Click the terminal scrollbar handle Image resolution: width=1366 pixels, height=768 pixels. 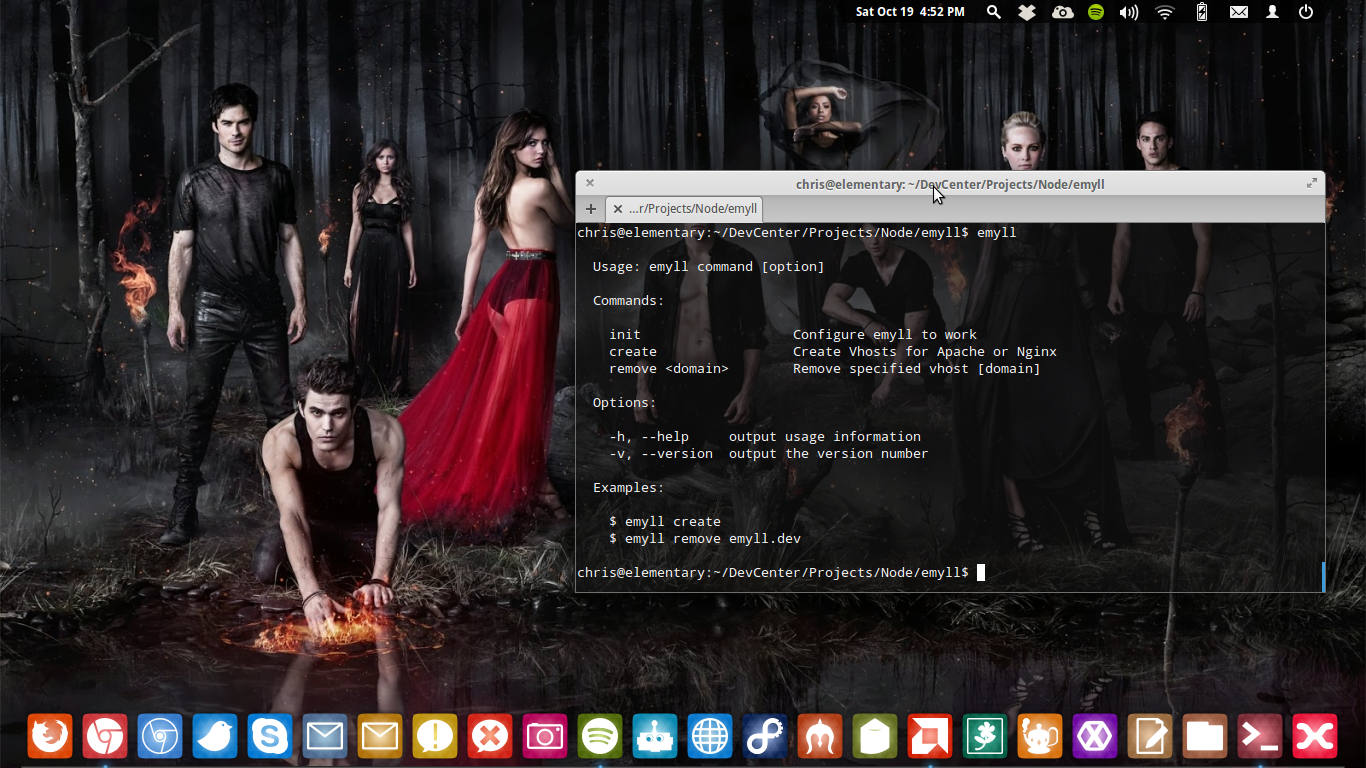pyautogui.click(x=1323, y=576)
